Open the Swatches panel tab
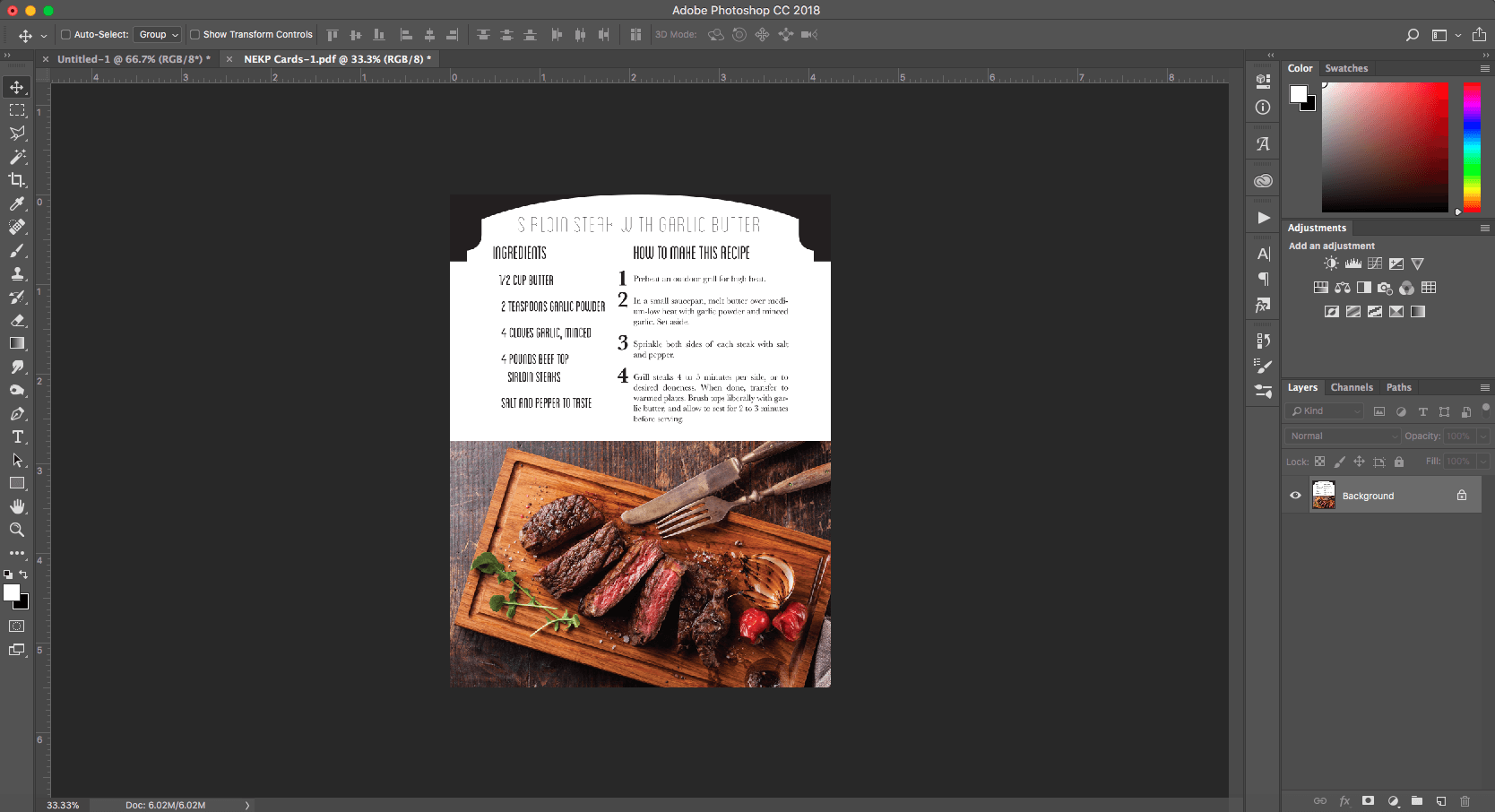The width and height of the screenshot is (1495, 812). pos(1346,68)
